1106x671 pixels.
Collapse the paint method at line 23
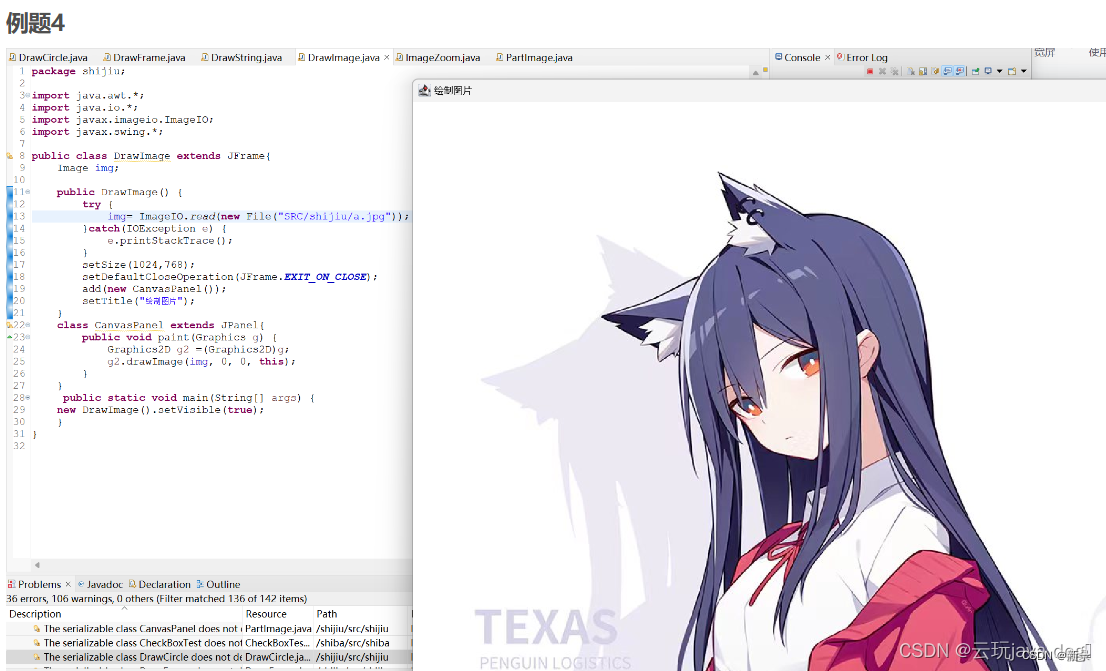pos(28,337)
